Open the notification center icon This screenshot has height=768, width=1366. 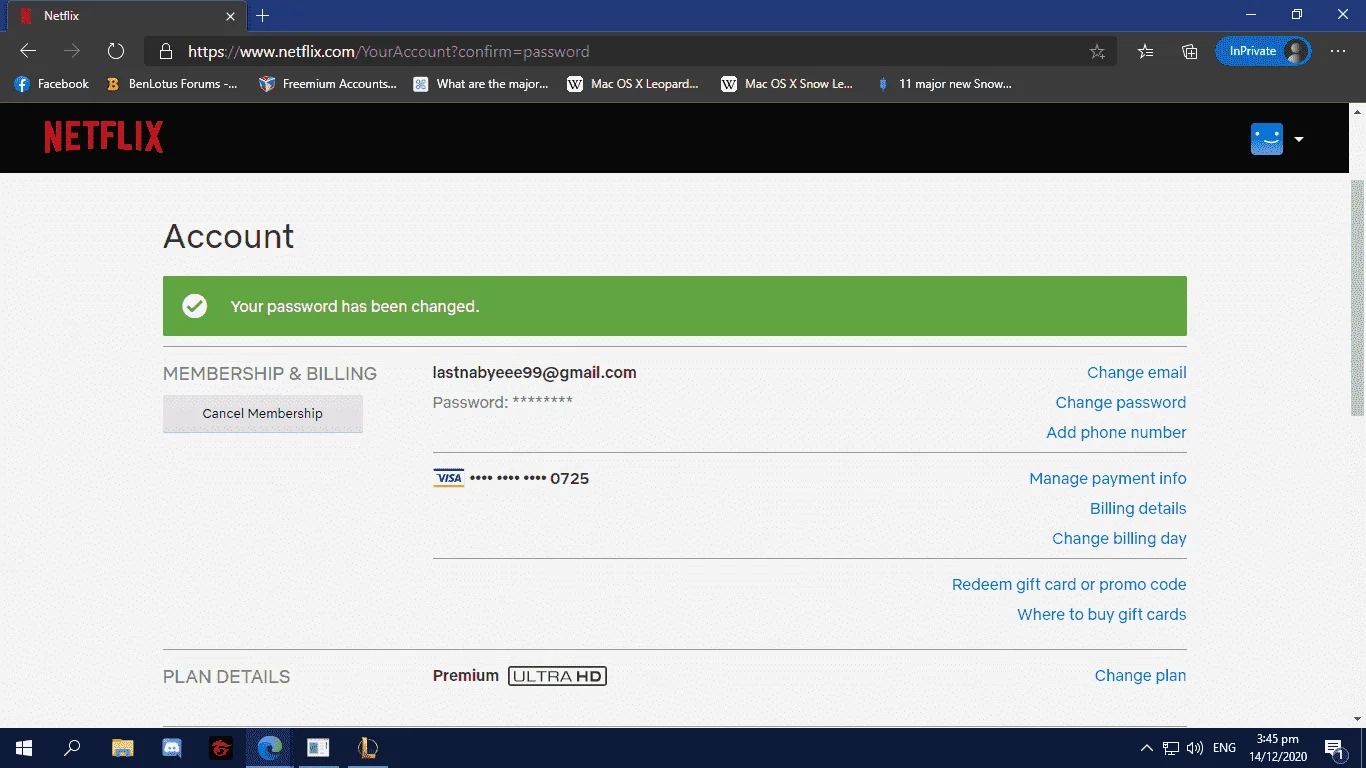pos(1333,748)
